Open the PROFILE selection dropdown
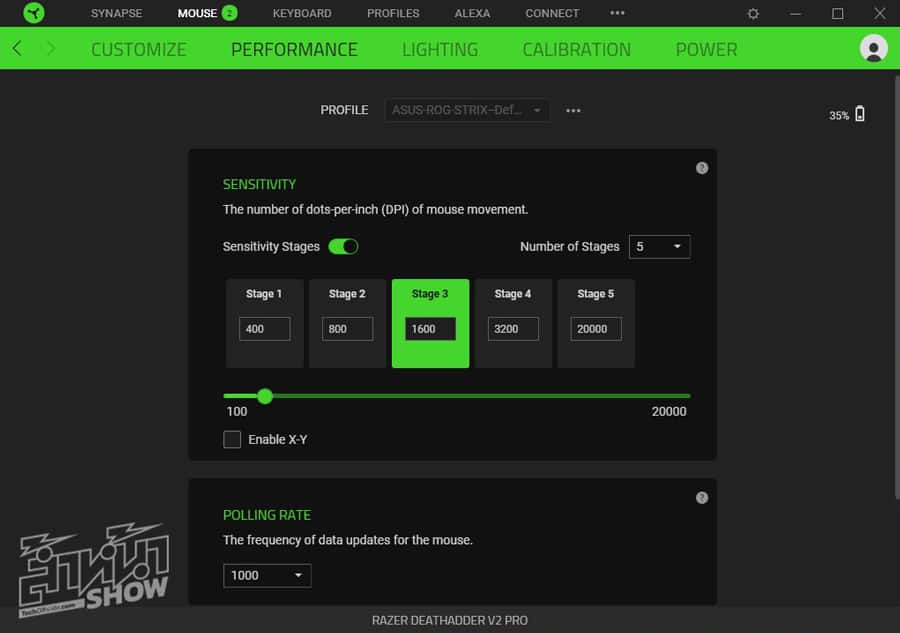The height and width of the screenshot is (633, 900). (x=467, y=110)
